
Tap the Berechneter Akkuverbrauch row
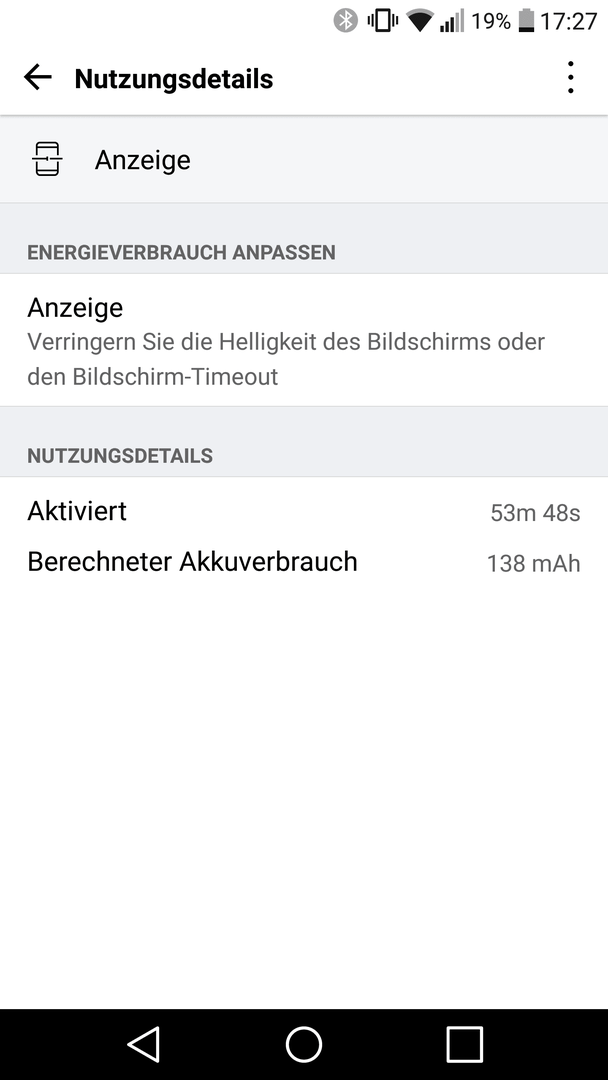click(x=304, y=562)
